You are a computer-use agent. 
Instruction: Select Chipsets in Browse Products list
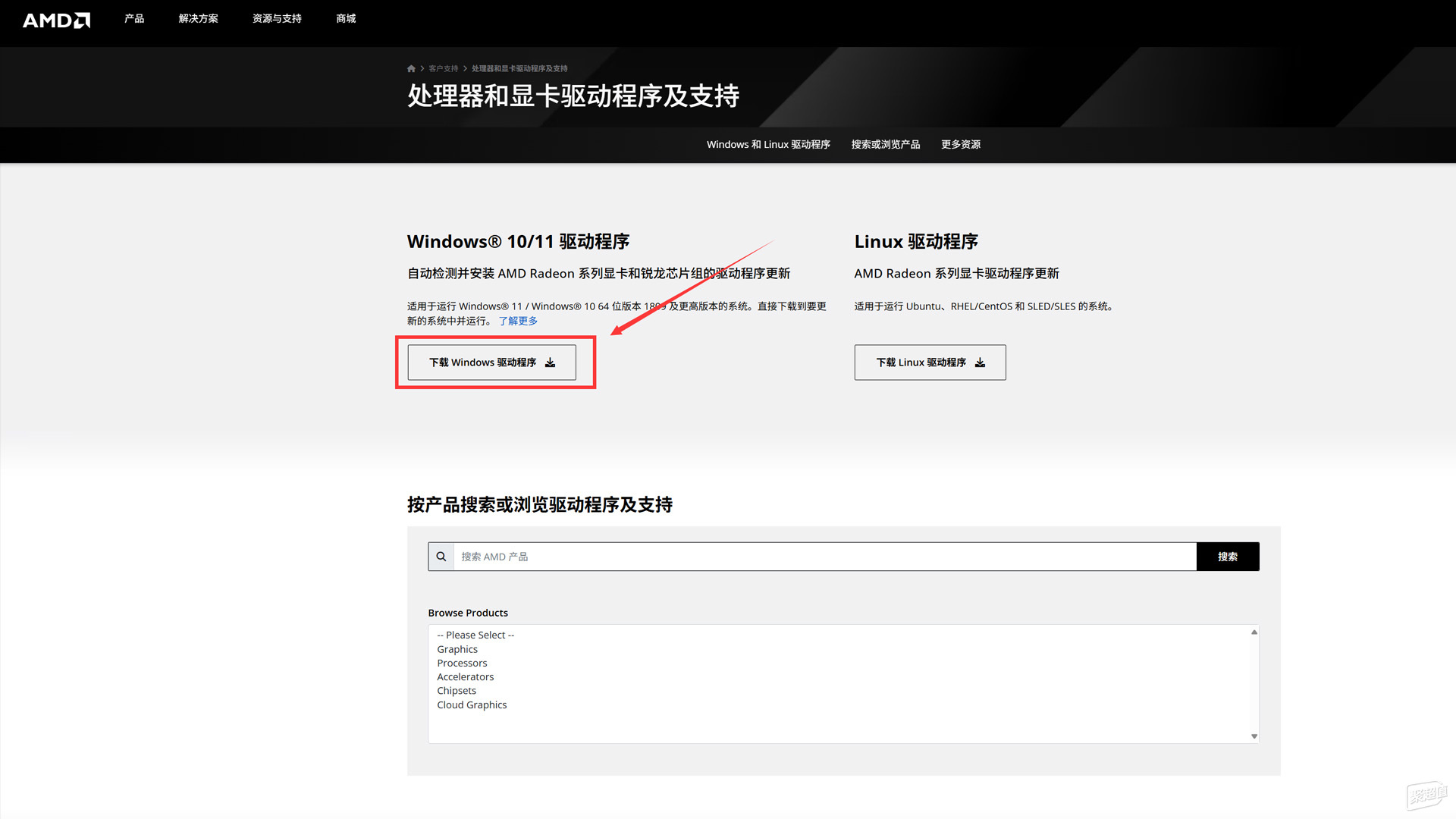(x=457, y=690)
